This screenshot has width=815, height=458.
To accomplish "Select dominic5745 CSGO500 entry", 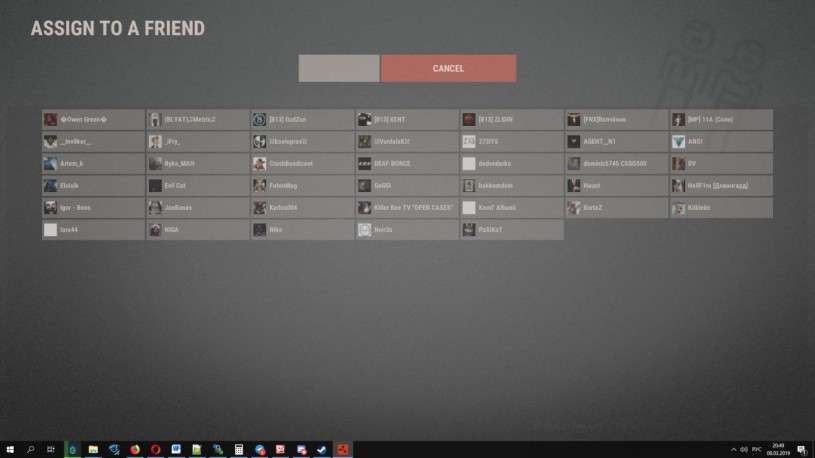I will pos(617,164).
